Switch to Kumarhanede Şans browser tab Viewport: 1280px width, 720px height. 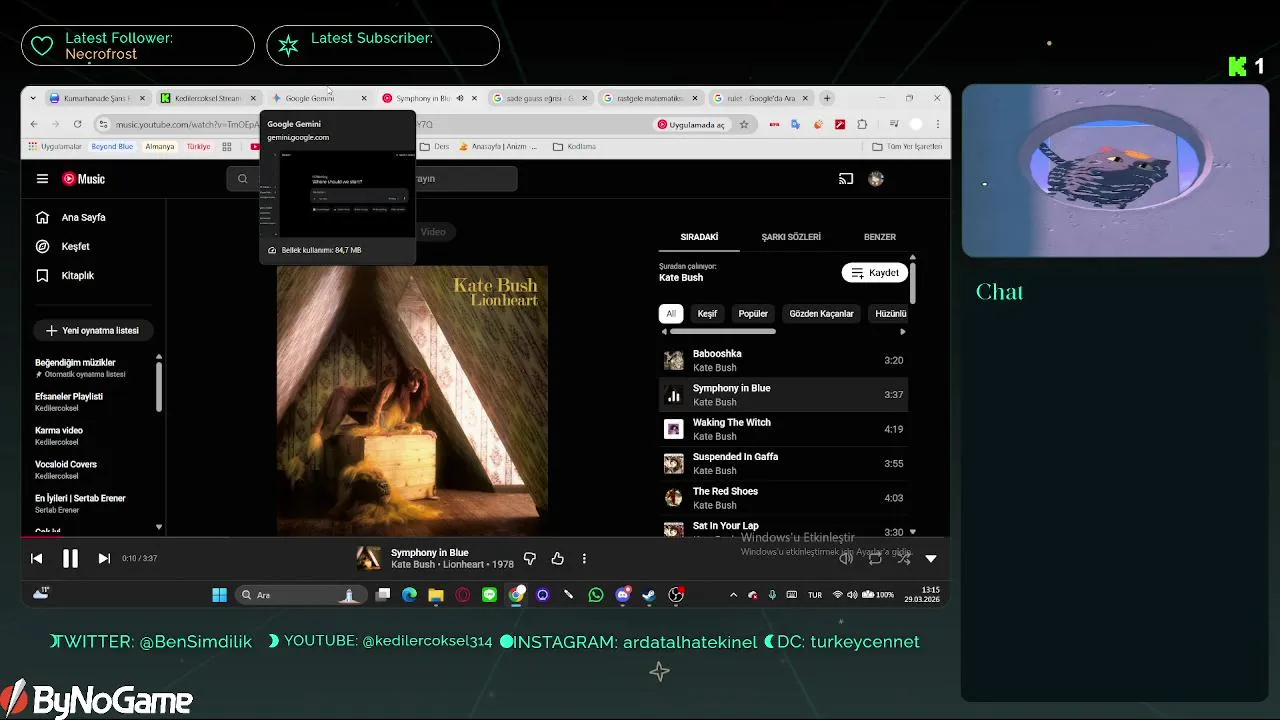[97, 98]
